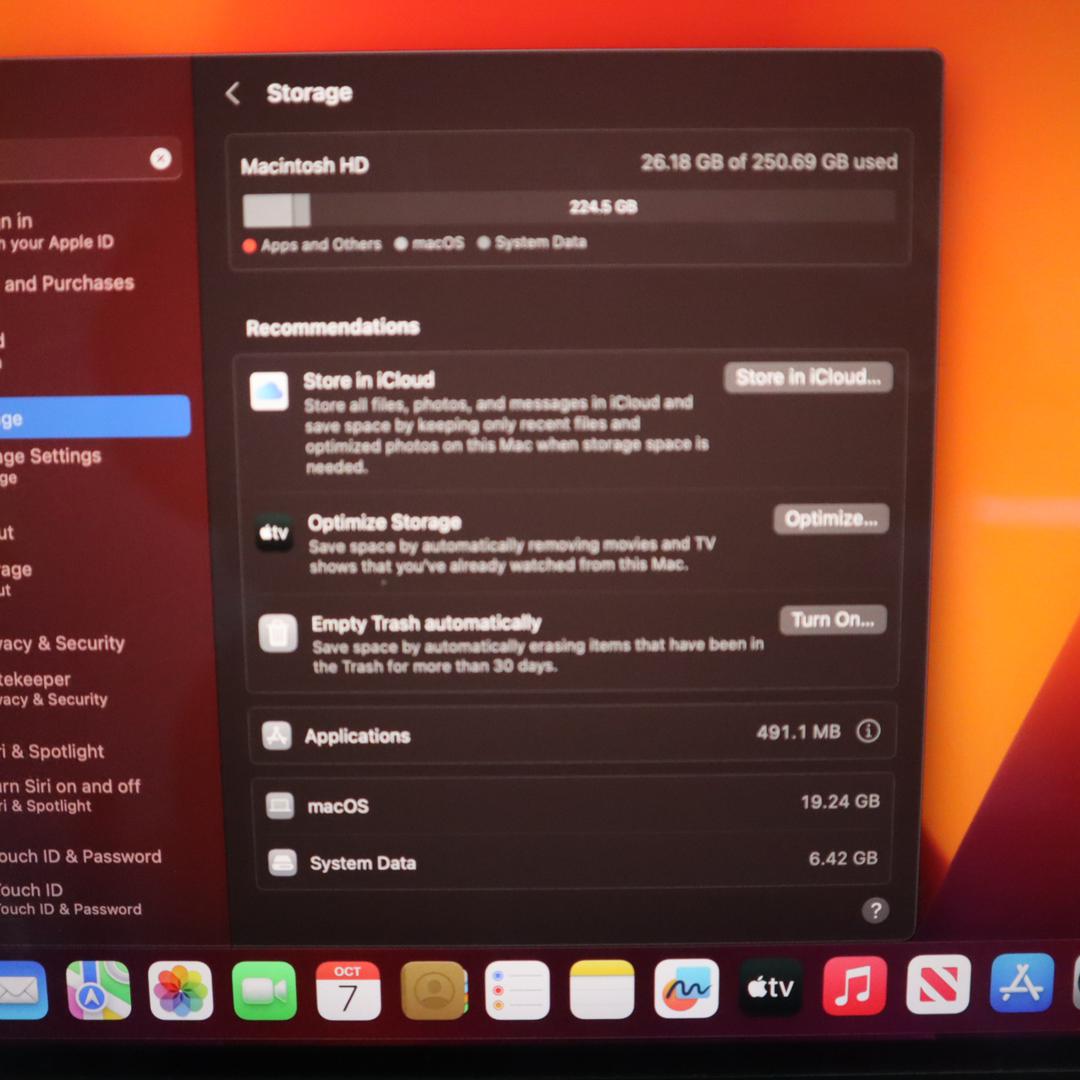Open Maps from the Dock
The width and height of the screenshot is (1080, 1080).
tap(98, 990)
